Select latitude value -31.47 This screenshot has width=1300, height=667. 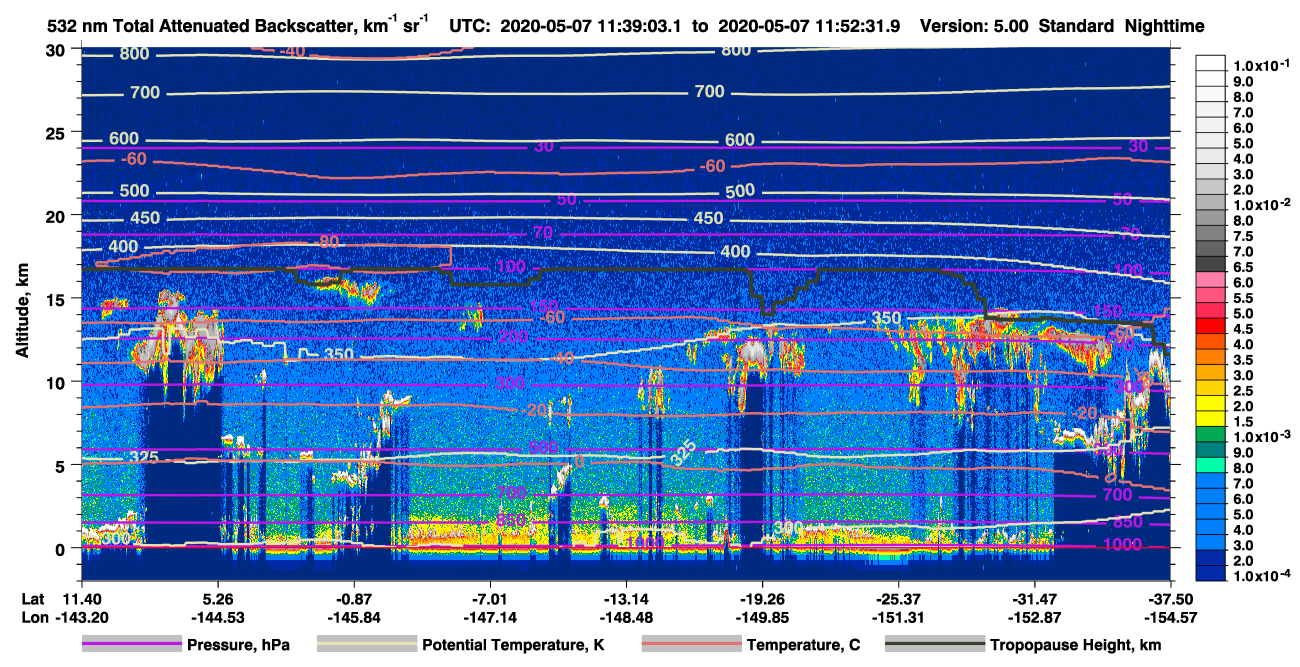[1034, 598]
